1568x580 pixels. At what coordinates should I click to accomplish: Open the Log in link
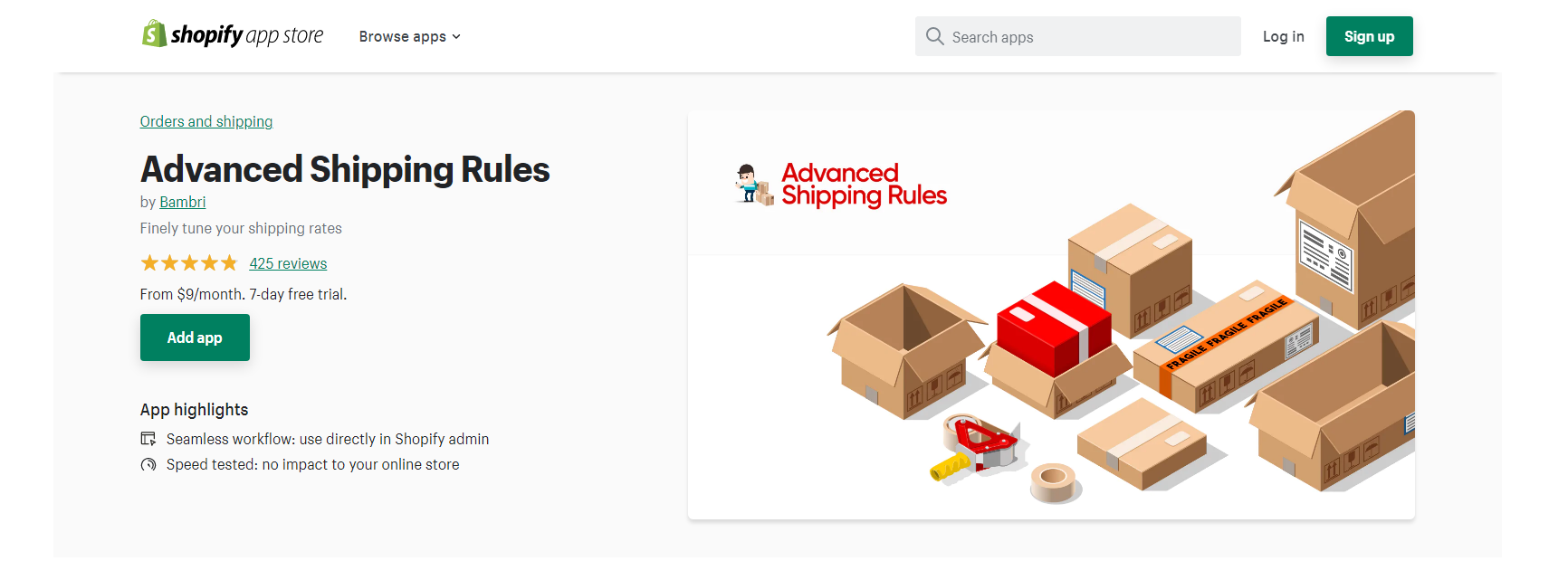click(1283, 37)
